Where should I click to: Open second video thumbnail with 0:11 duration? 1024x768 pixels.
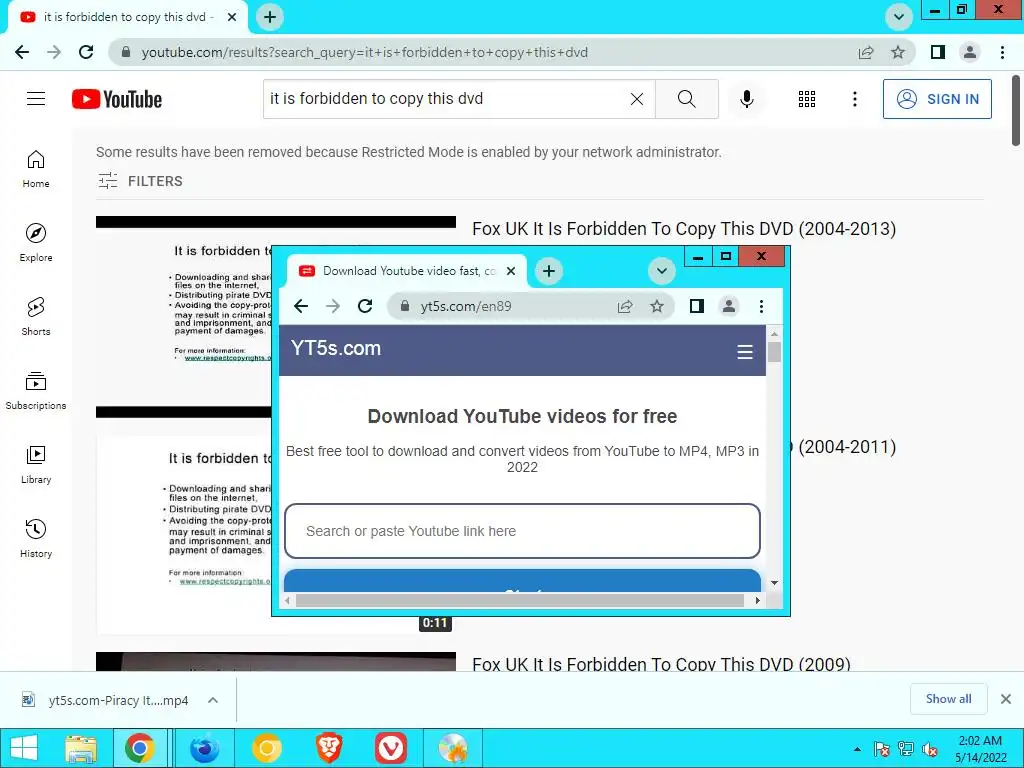coord(184,536)
